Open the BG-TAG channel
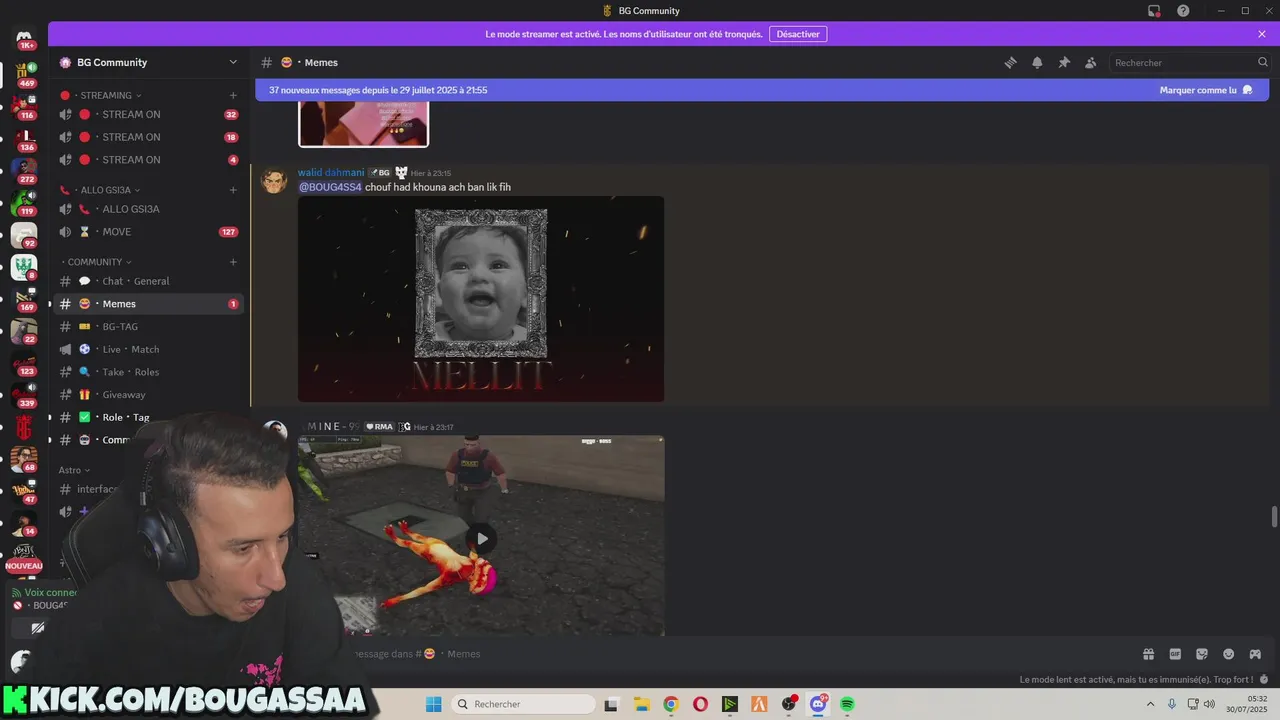The width and height of the screenshot is (1280, 720). 148,327
